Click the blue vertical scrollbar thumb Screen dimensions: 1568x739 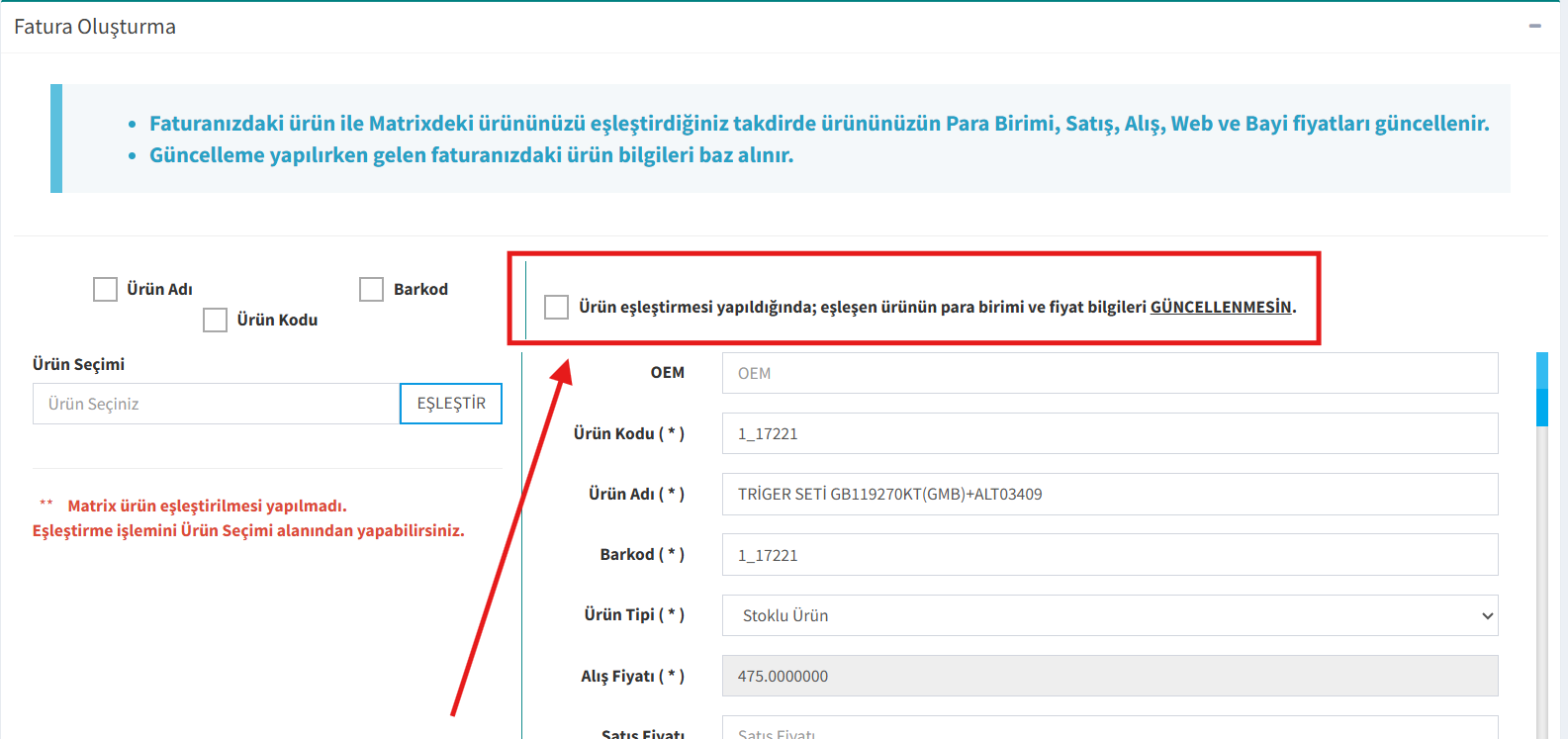click(1541, 389)
